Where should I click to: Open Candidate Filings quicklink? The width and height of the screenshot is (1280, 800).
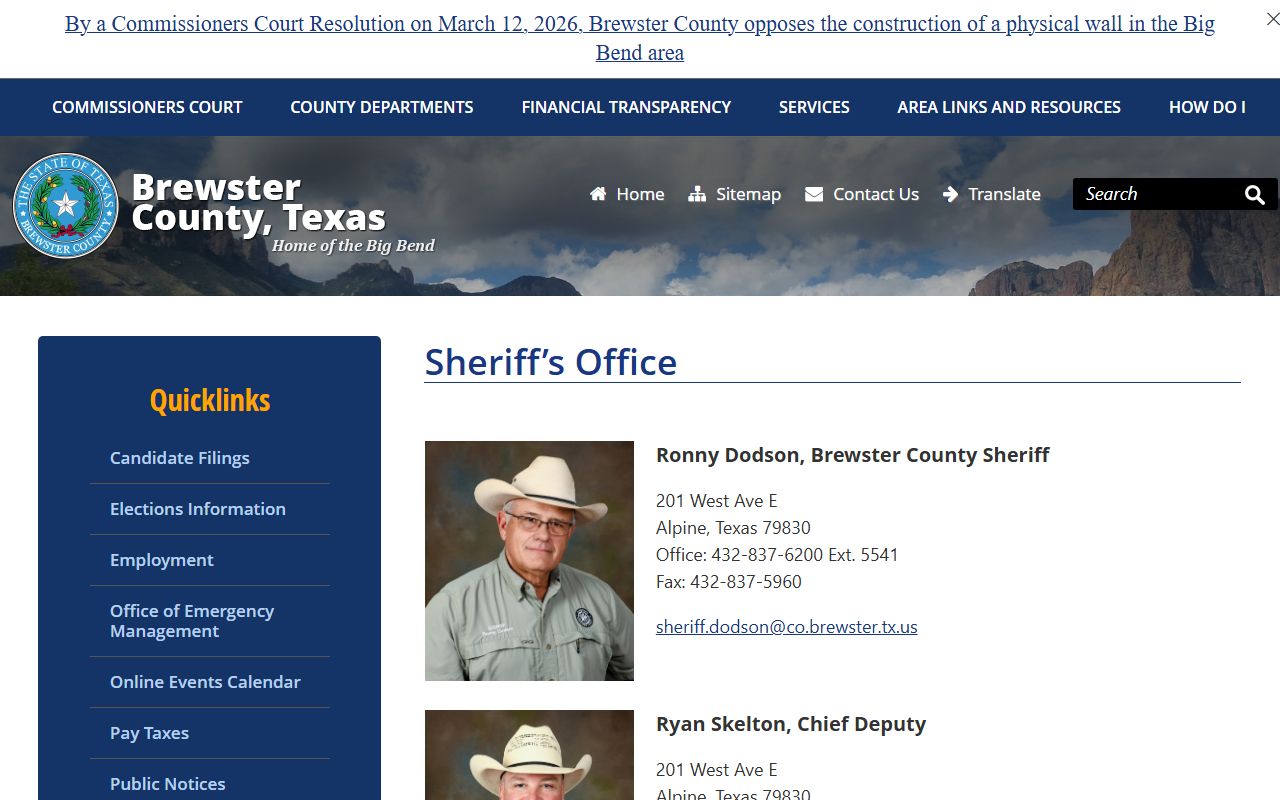tap(180, 458)
